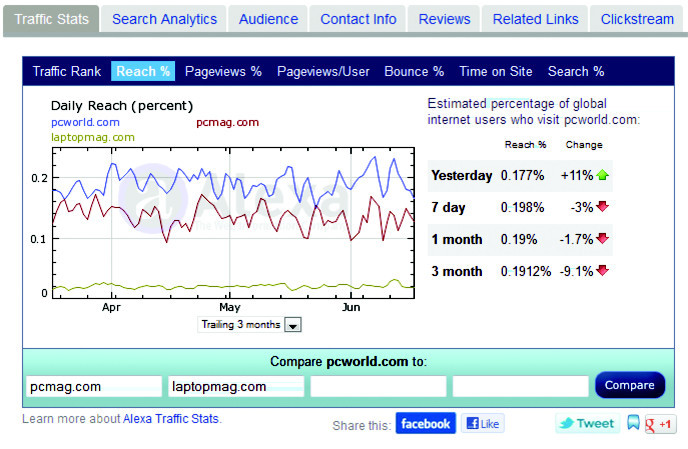This screenshot has height=449, width=688.
Task: Select the Clickstream tab
Action: pyautogui.click(x=637, y=19)
